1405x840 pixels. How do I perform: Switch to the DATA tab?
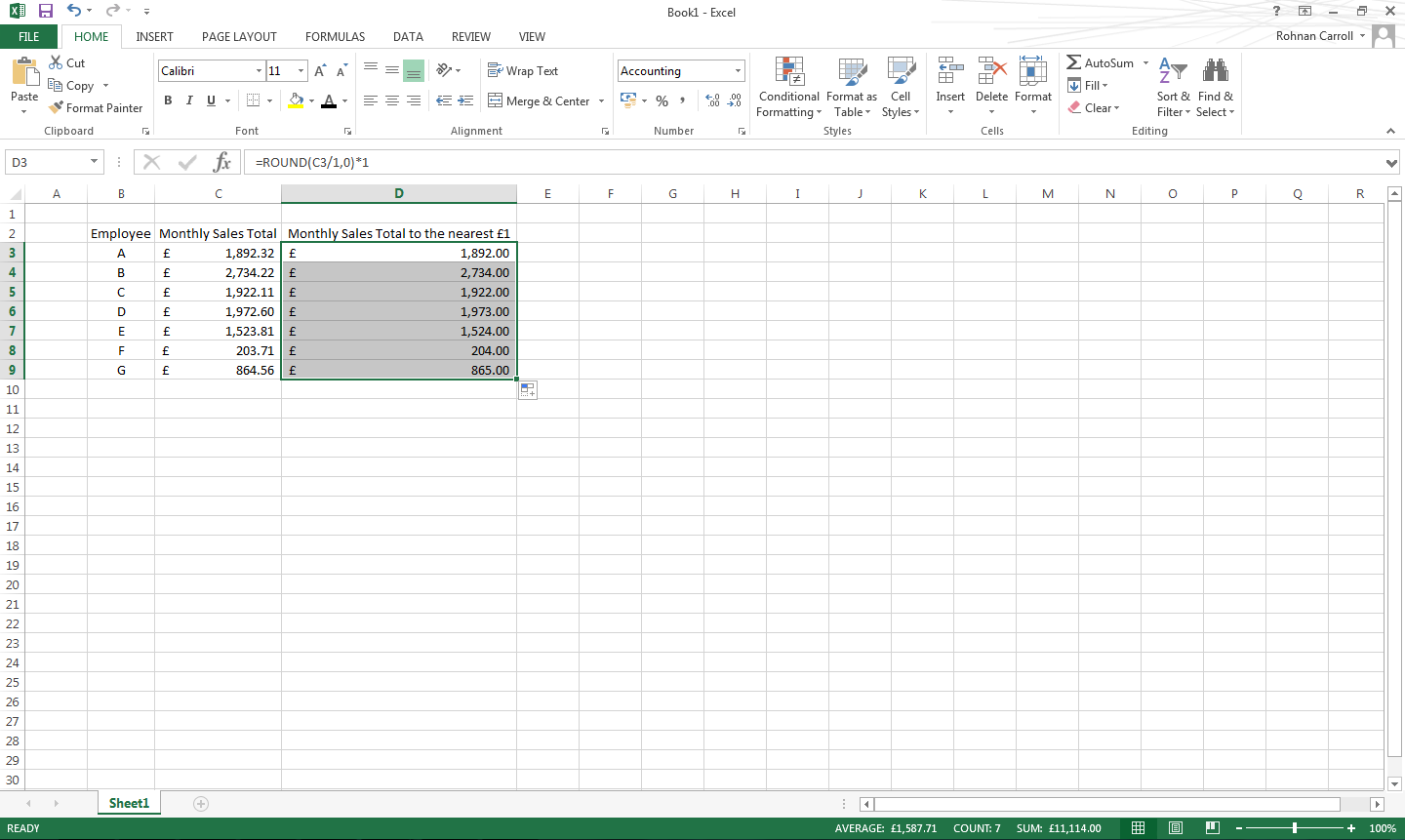408,36
